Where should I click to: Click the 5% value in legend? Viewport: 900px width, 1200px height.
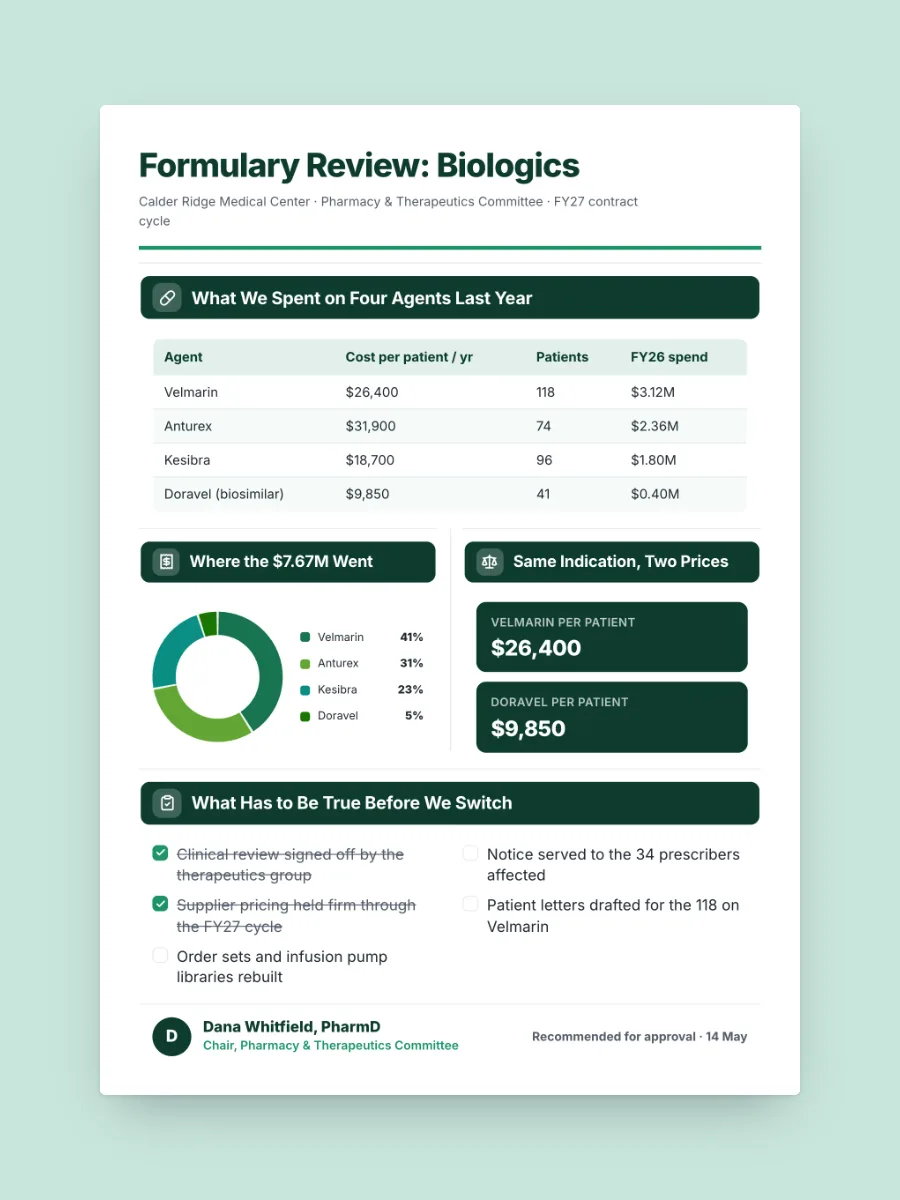coord(414,715)
